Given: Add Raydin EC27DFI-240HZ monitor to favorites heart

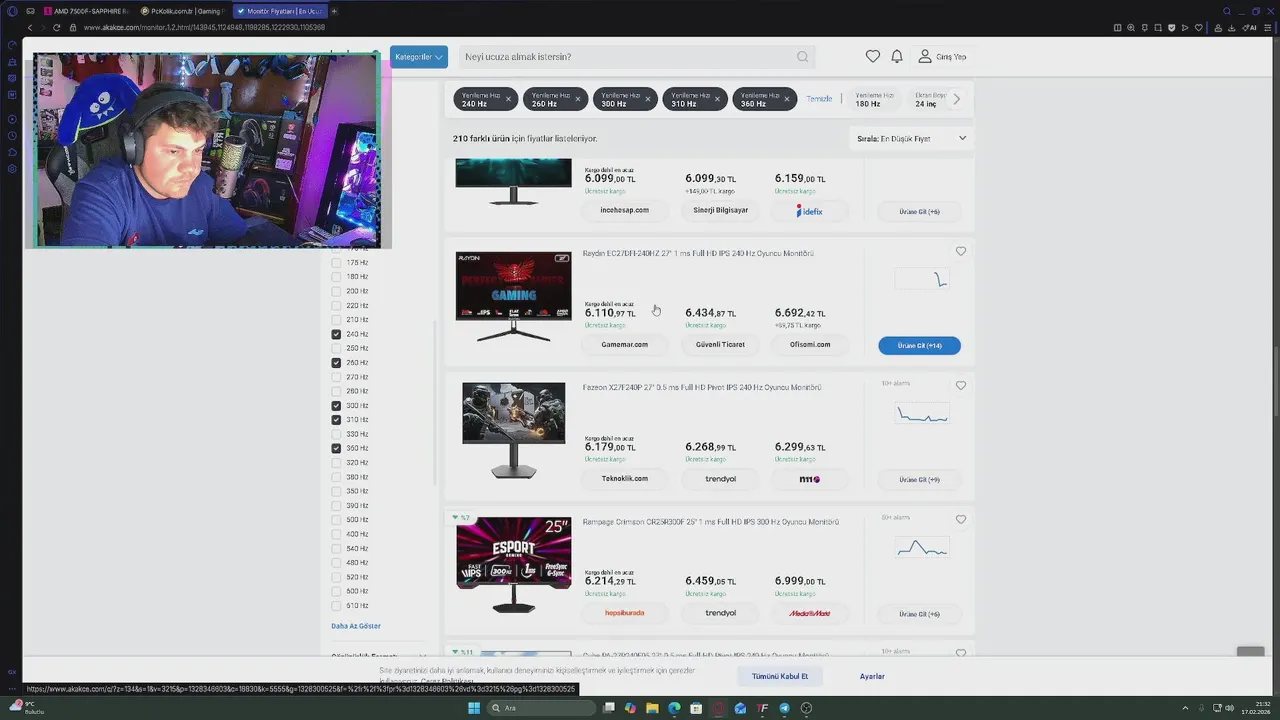Looking at the screenshot, I should [x=961, y=252].
